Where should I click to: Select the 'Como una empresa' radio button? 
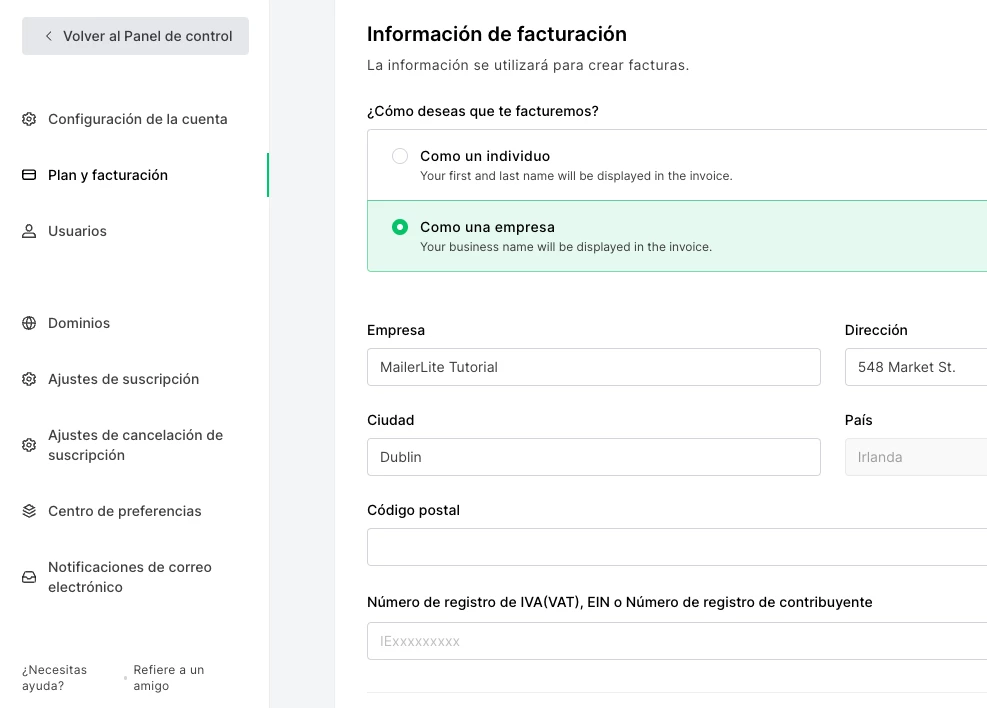[x=400, y=227]
